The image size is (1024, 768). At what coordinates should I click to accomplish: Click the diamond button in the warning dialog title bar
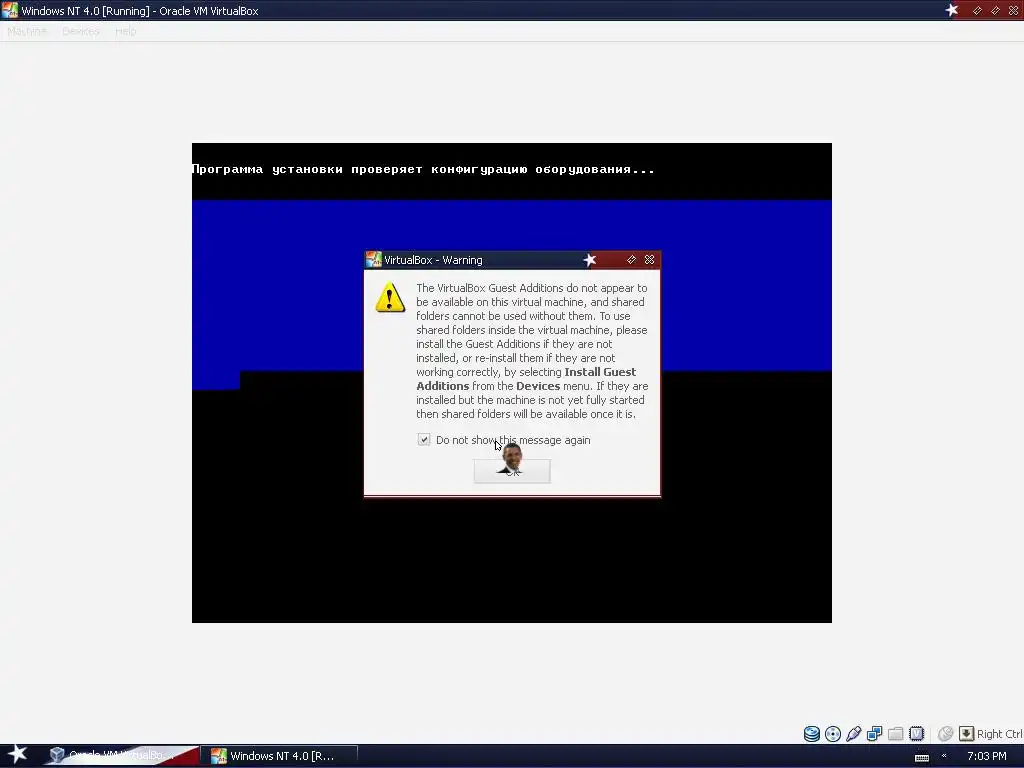click(x=631, y=260)
